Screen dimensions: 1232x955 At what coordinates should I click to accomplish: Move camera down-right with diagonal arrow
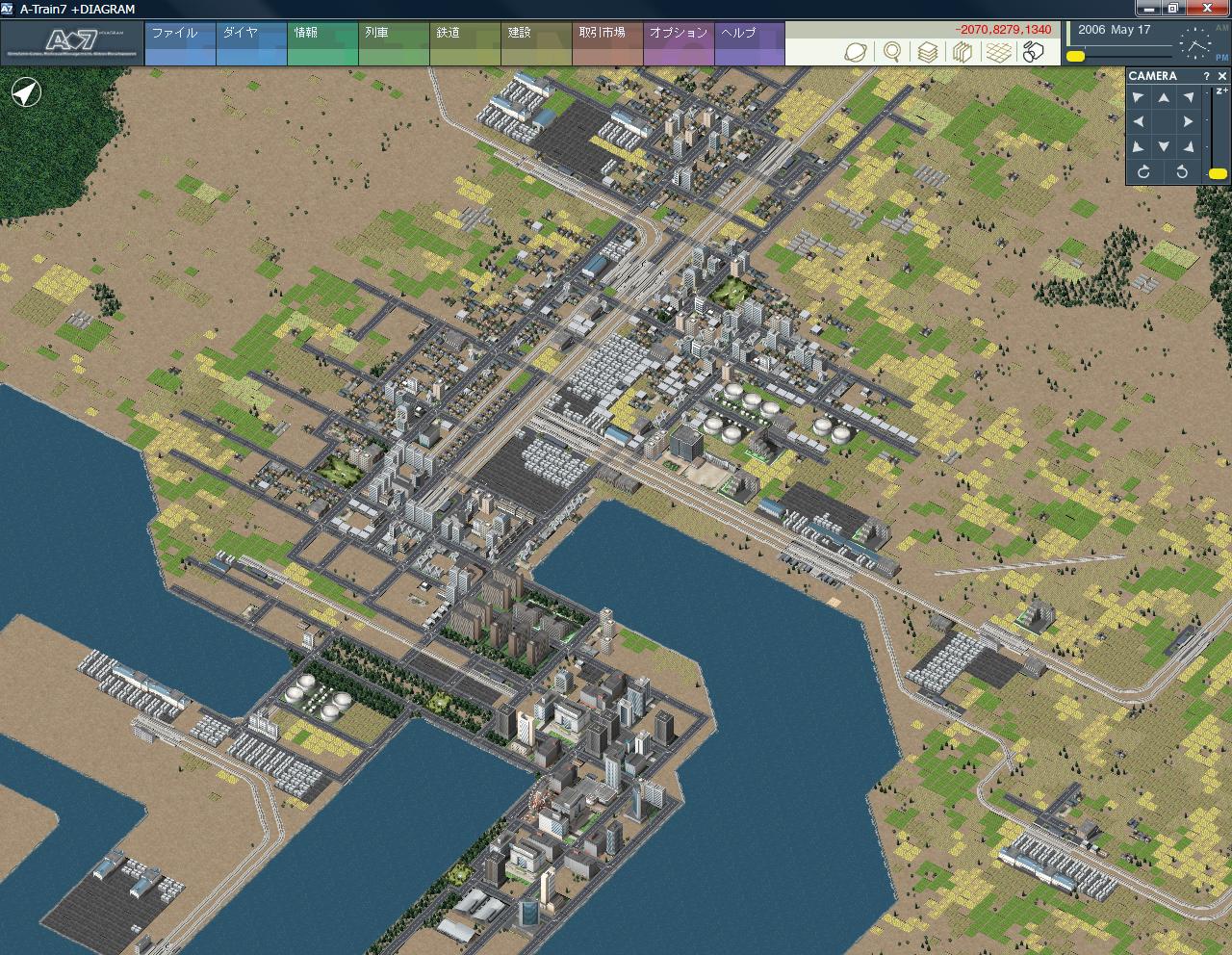1189,146
